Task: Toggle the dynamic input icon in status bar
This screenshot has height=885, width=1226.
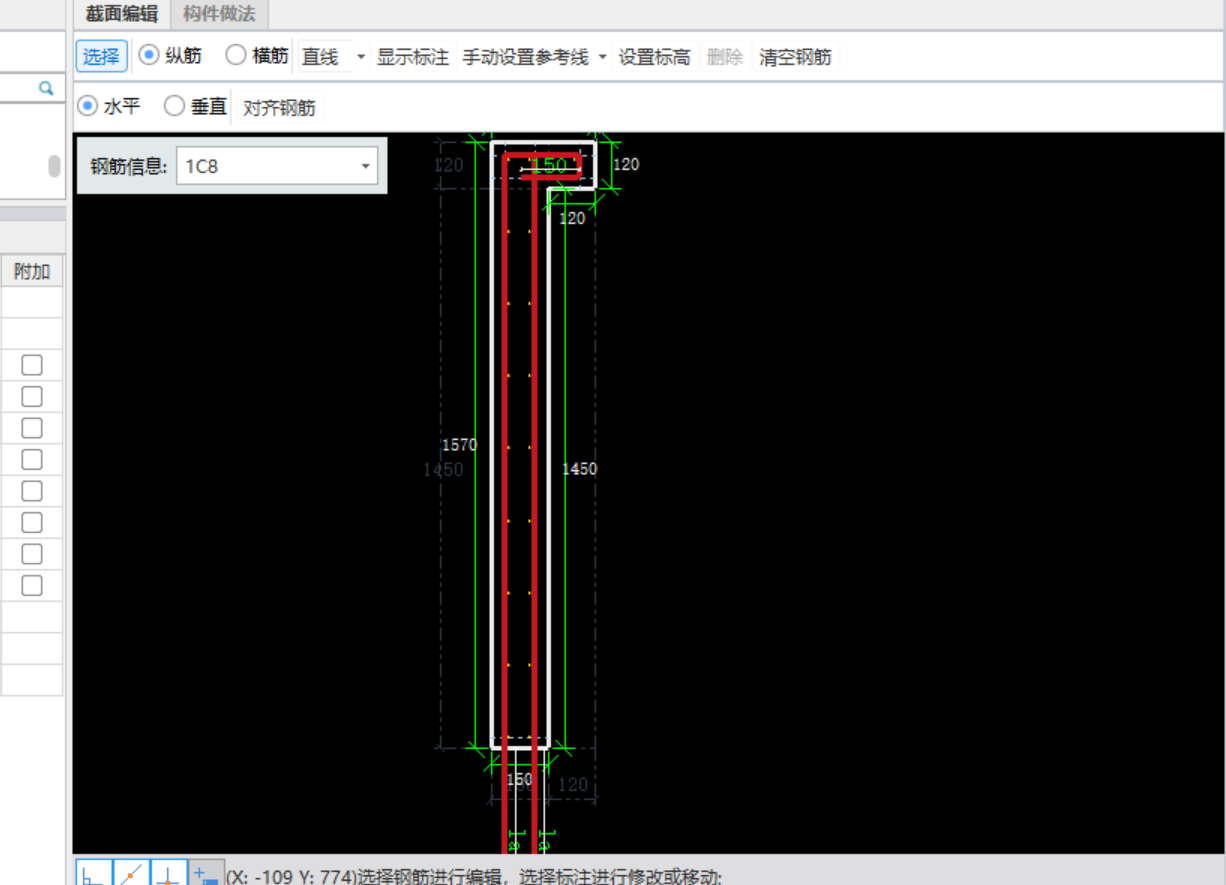Action: click(x=206, y=872)
